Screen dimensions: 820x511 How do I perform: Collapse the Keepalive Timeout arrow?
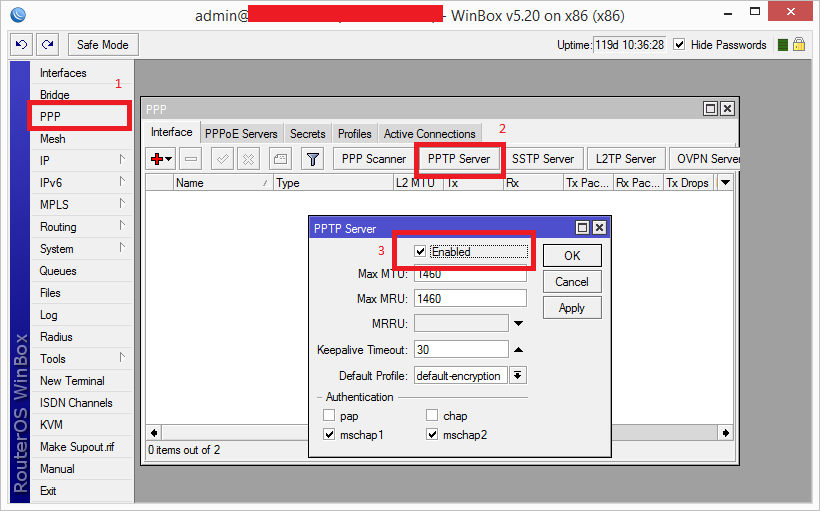click(518, 349)
